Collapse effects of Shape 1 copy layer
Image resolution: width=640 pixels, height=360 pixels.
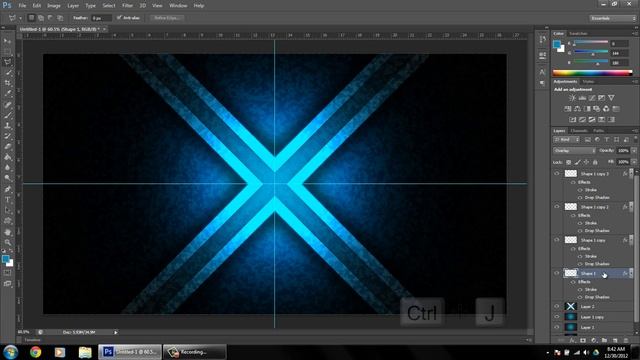point(631,240)
